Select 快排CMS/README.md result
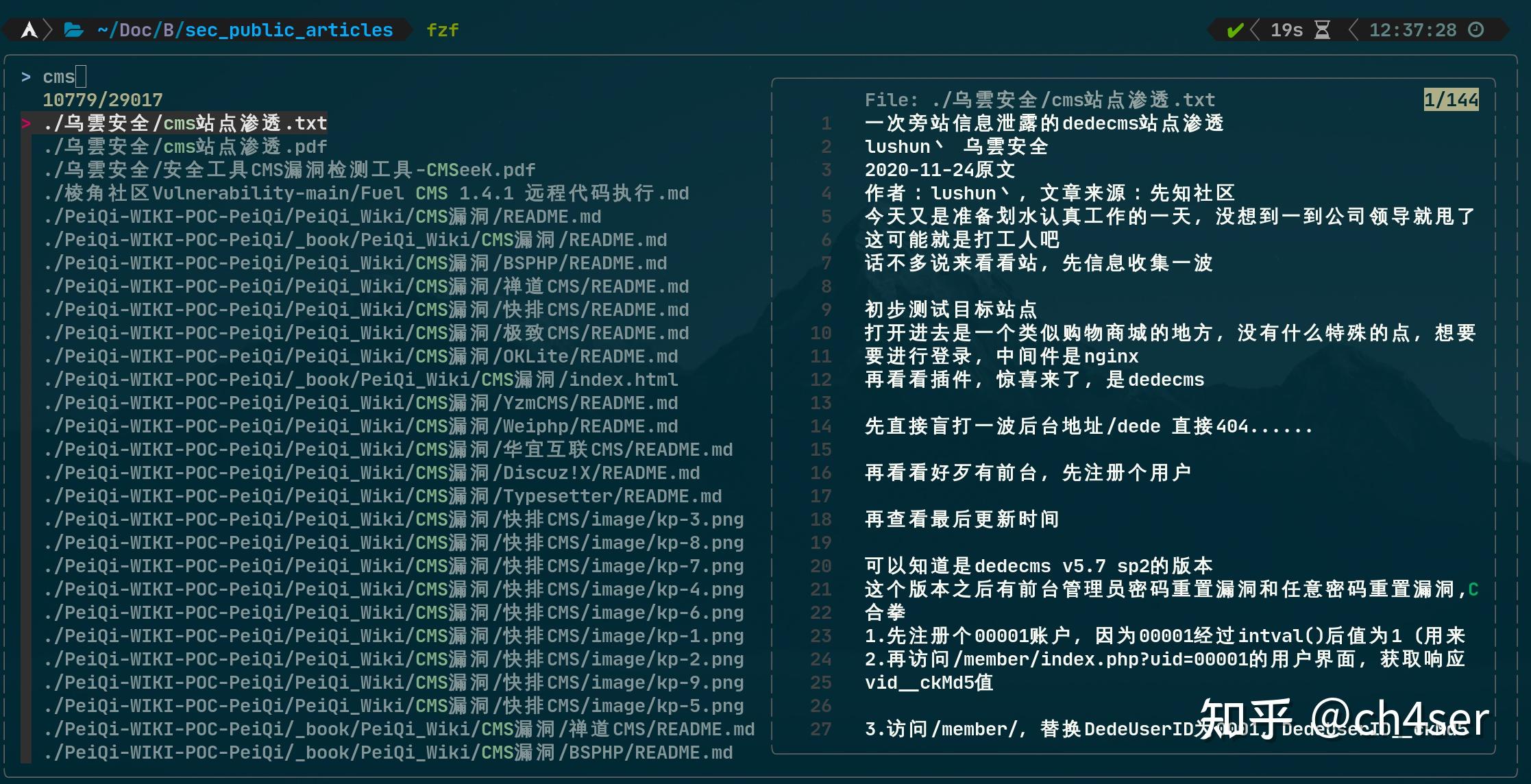 366,310
